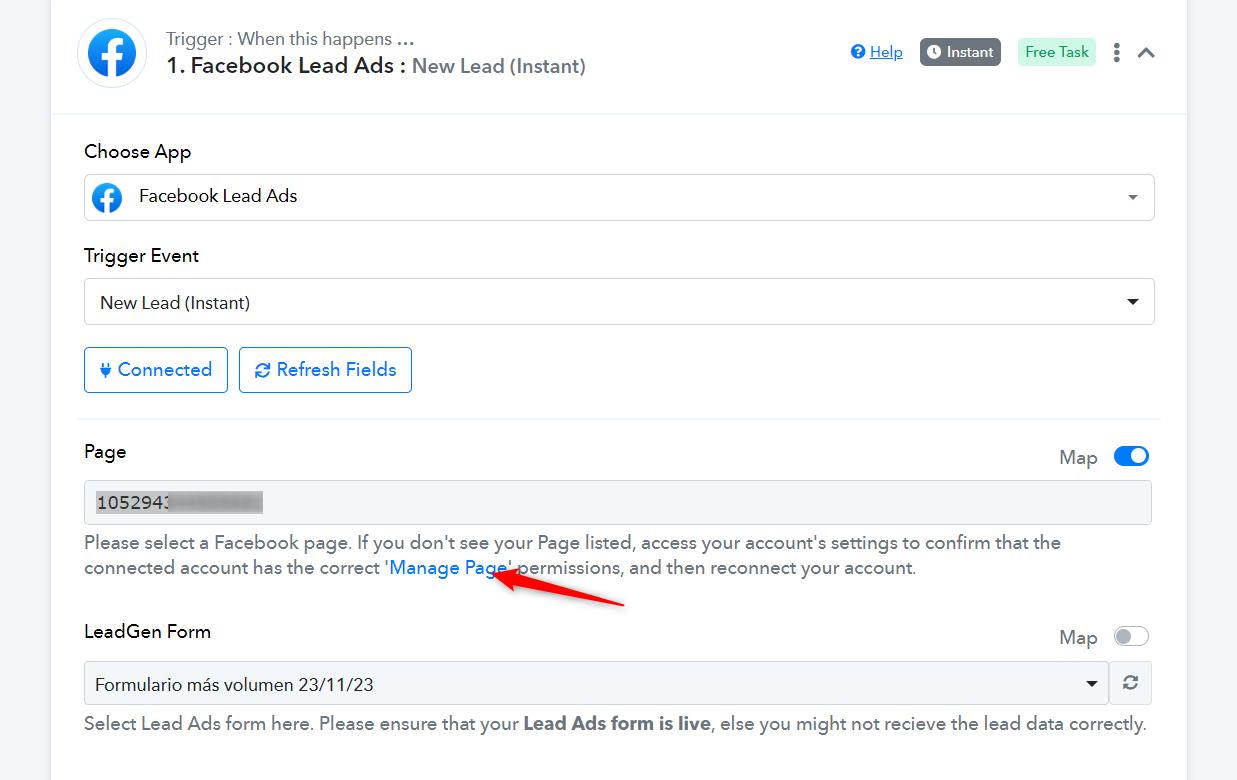Click the Refresh Fields button
1237x780 pixels.
pyautogui.click(x=325, y=370)
